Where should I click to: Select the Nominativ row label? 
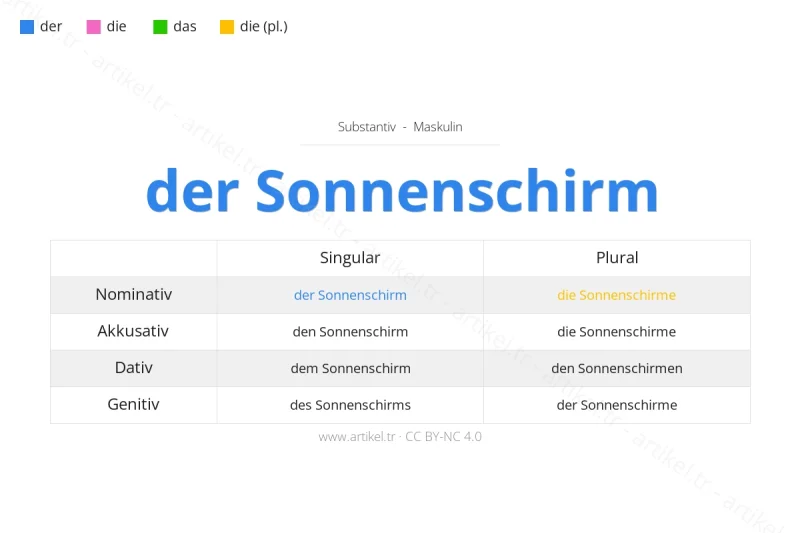coord(134,295)
